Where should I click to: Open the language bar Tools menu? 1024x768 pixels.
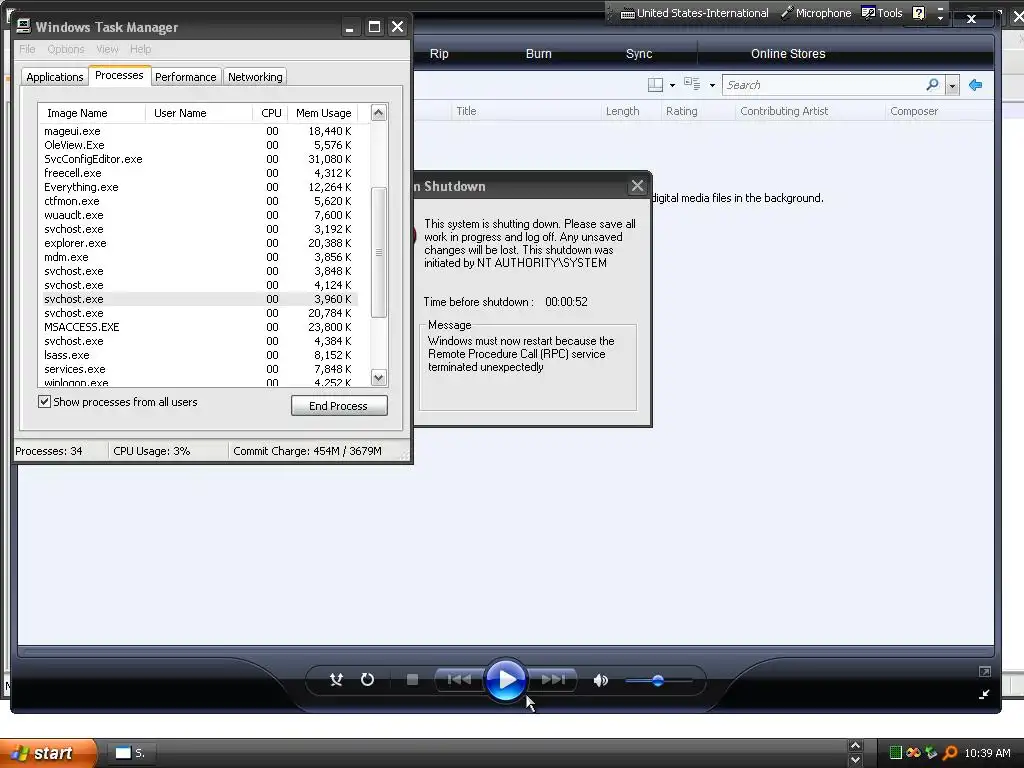(x=882, y=13)
